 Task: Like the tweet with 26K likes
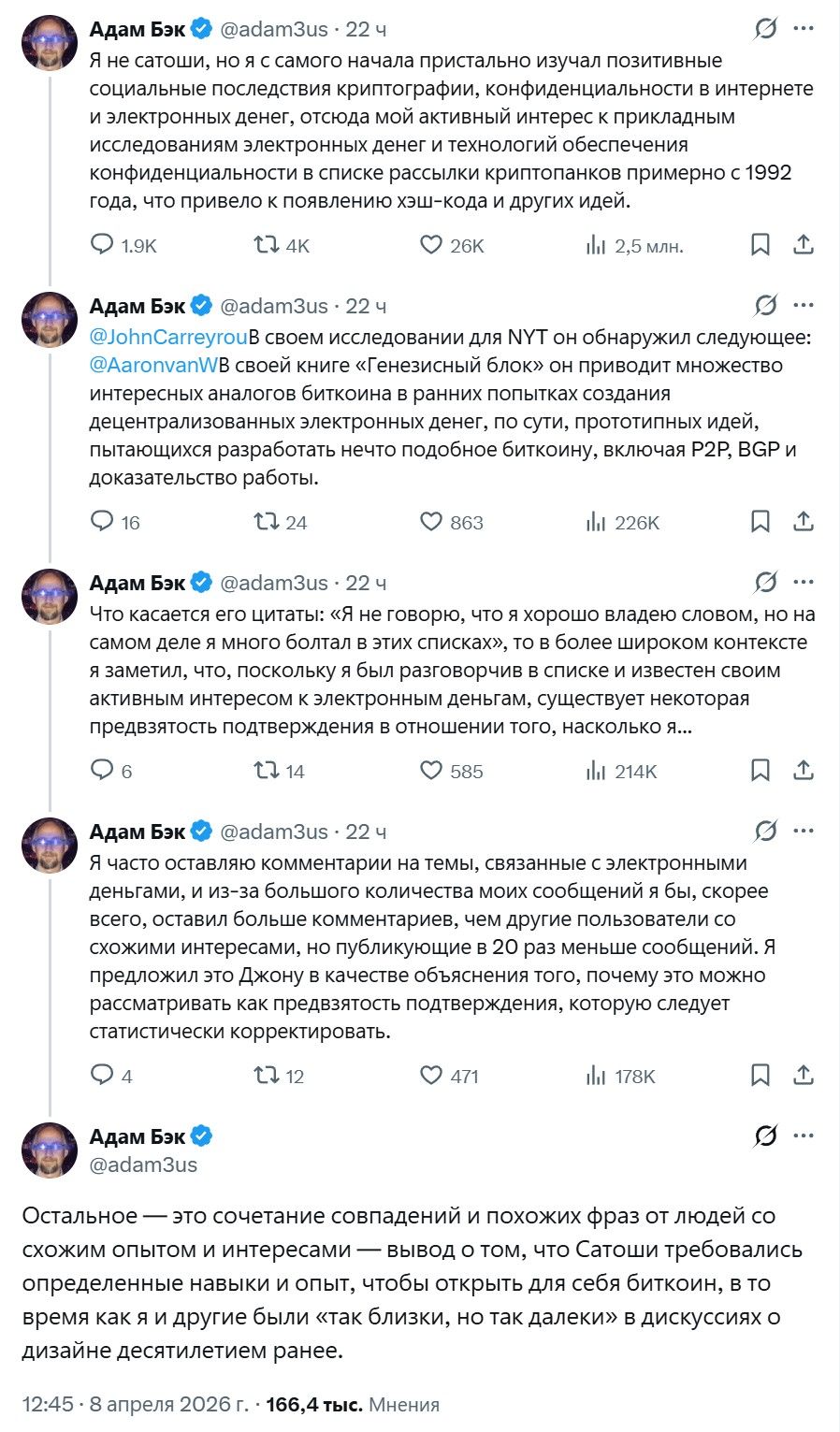(x=430, y=245)
